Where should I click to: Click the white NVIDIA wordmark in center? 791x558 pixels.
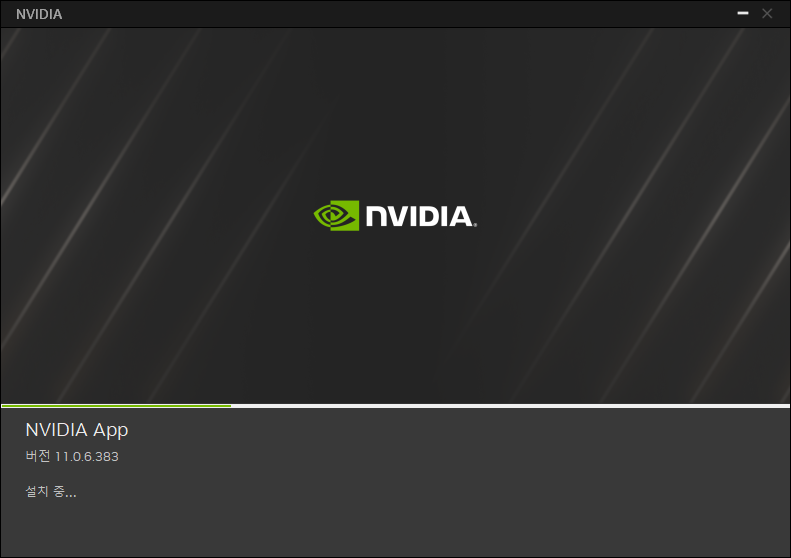[419, 216]
